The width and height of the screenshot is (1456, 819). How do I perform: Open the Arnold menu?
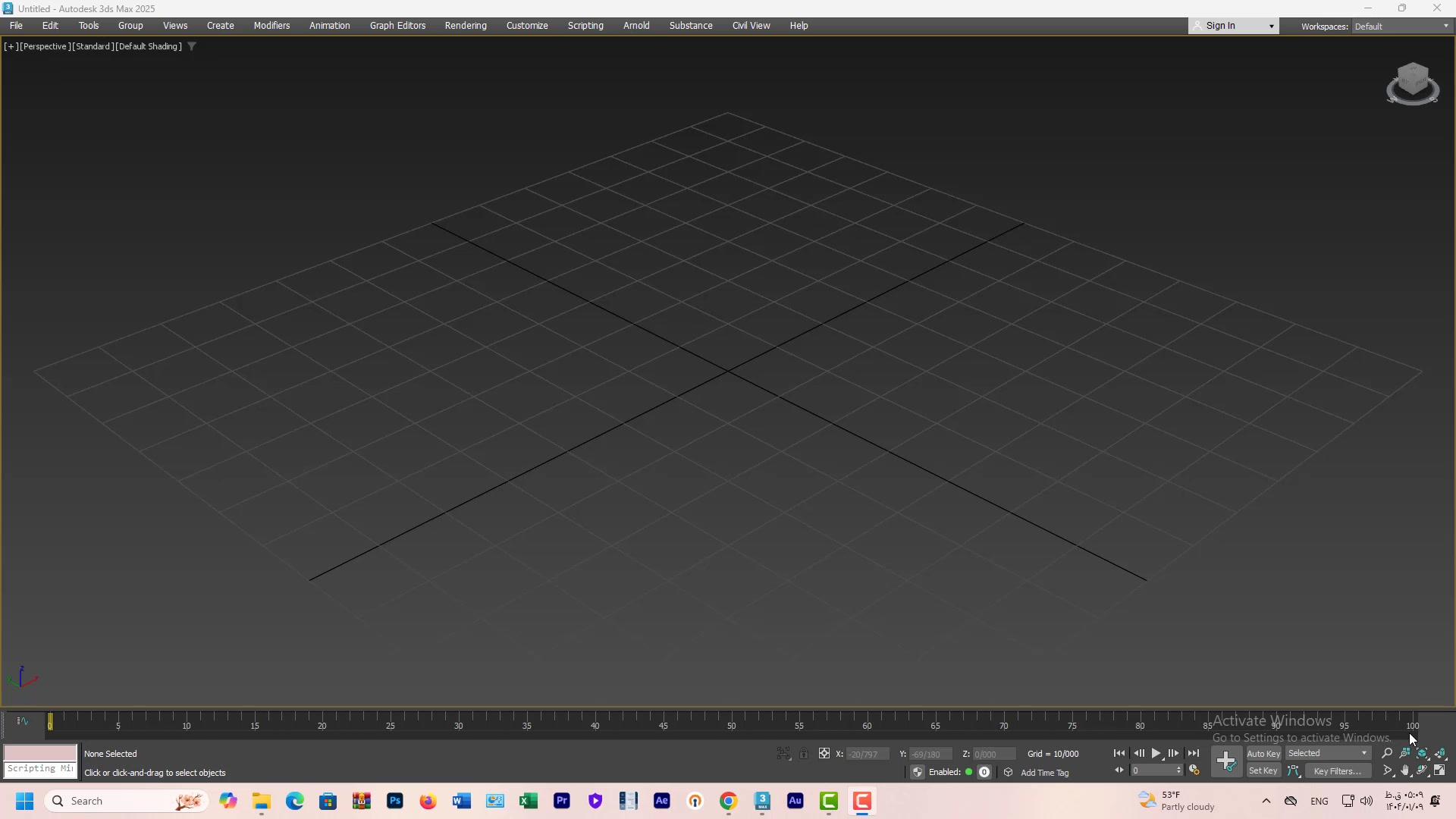coord(636,26)
